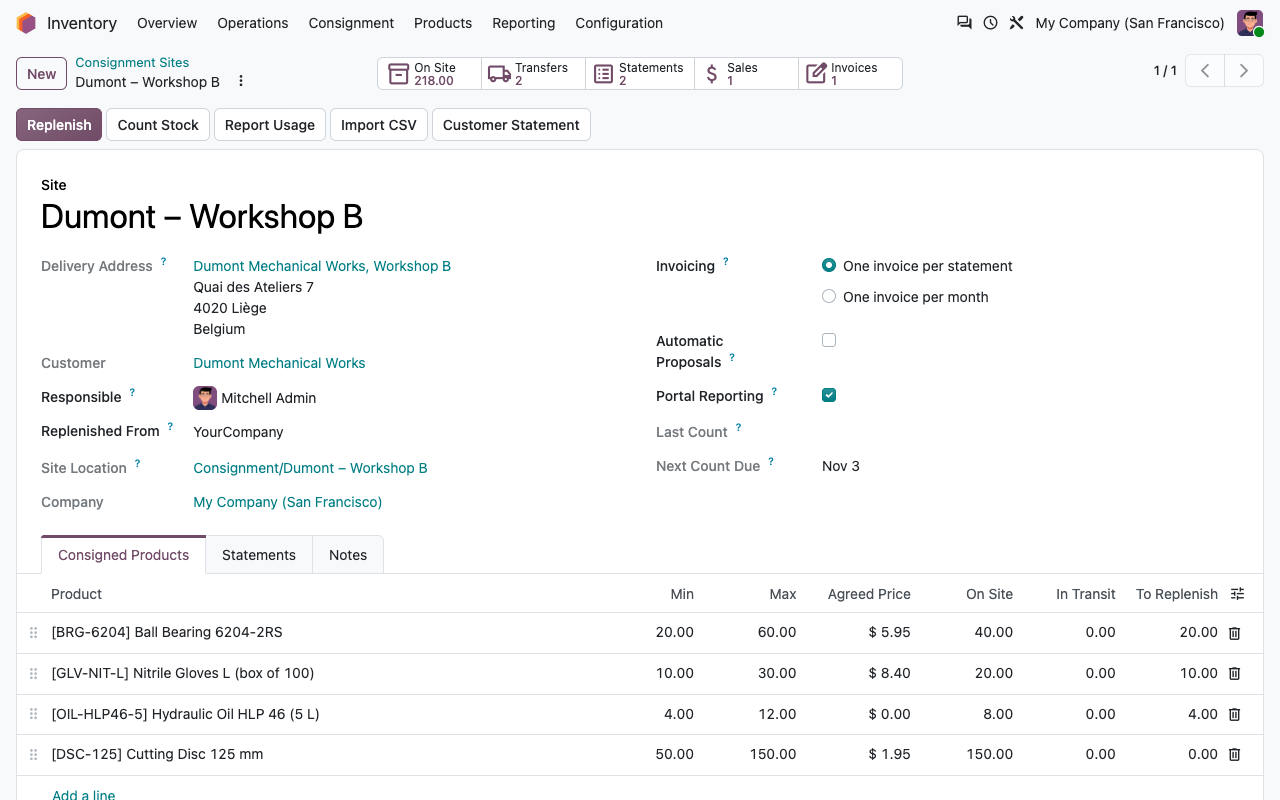Click the Count Stock button
1280x800 pixels.
[x=158, y=125]
